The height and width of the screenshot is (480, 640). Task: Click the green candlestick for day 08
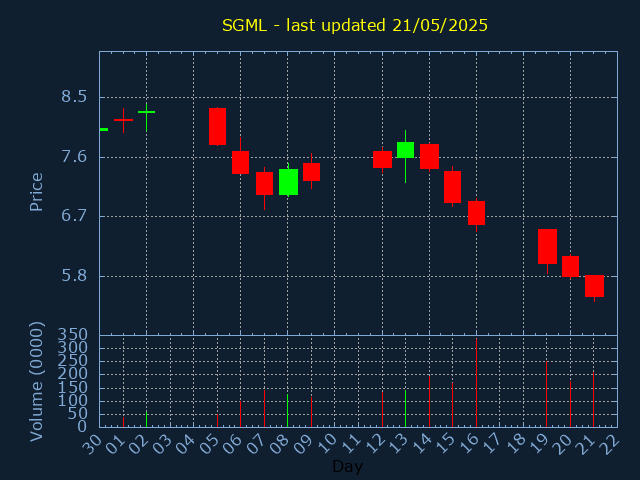click(x=288, y=182)
